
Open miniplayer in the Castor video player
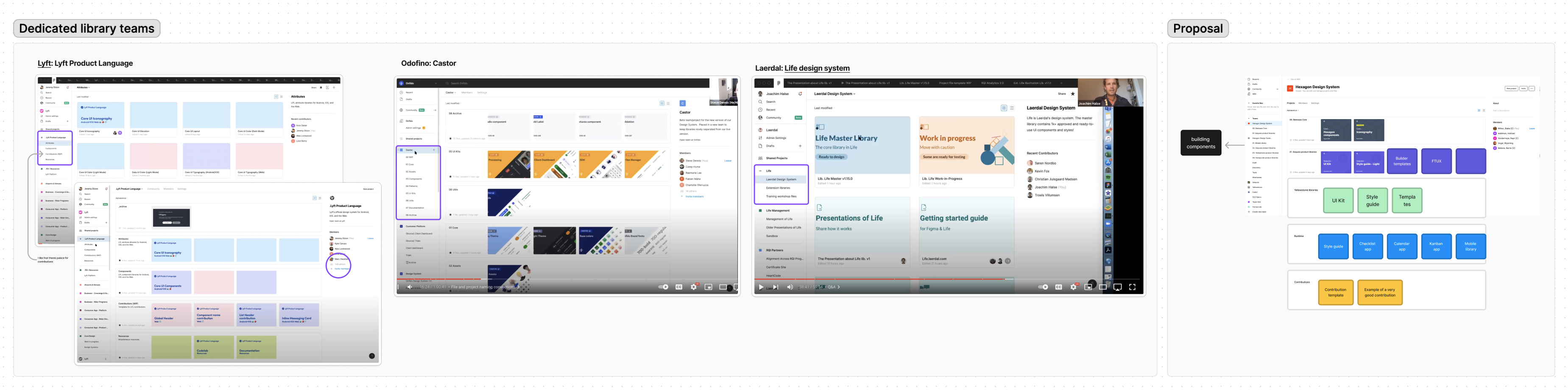709,287
